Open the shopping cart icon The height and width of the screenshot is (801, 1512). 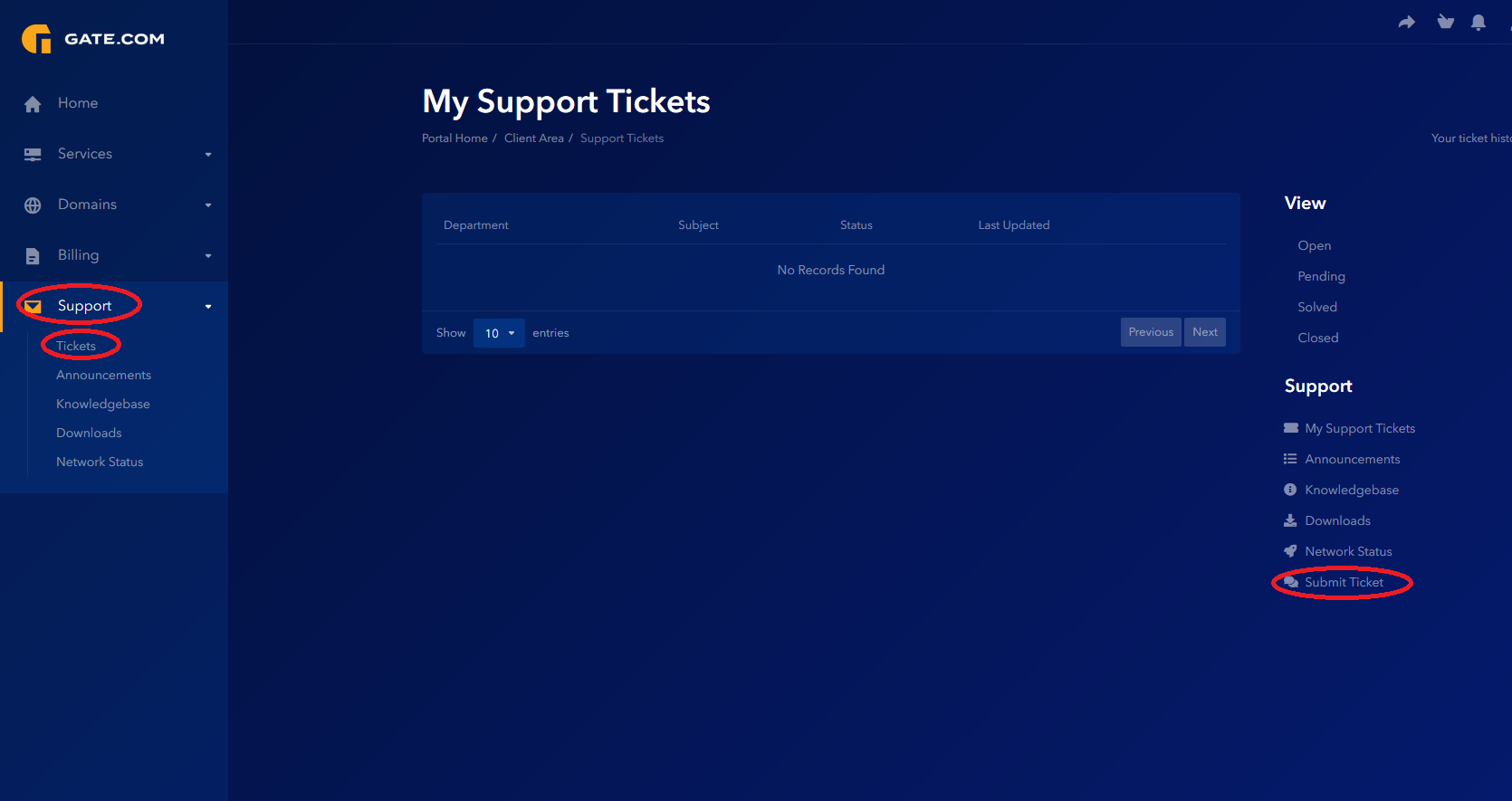pos(1445,22)
